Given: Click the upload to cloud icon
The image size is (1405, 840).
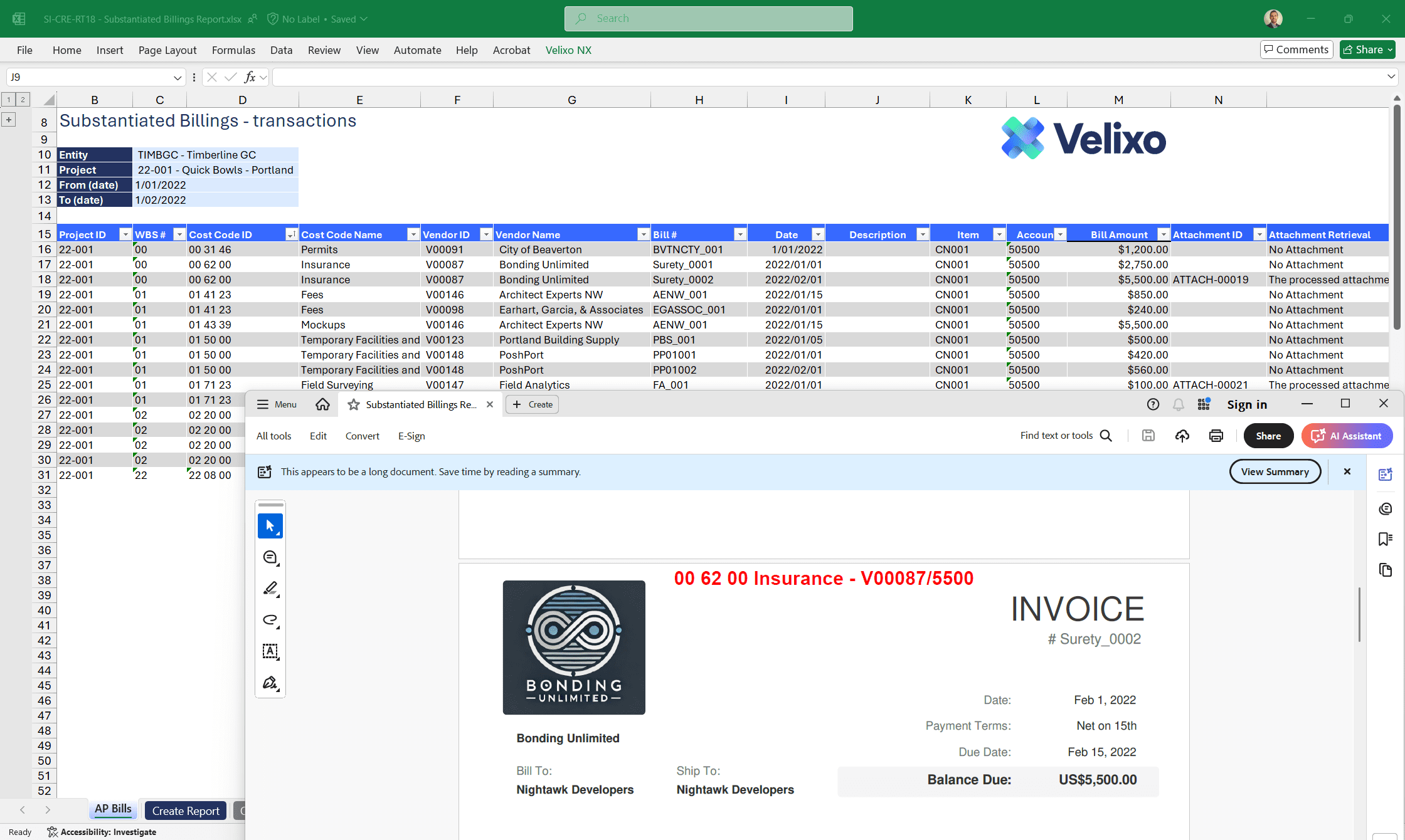Looking at the screenshot, I should [x=1182, y=436].
